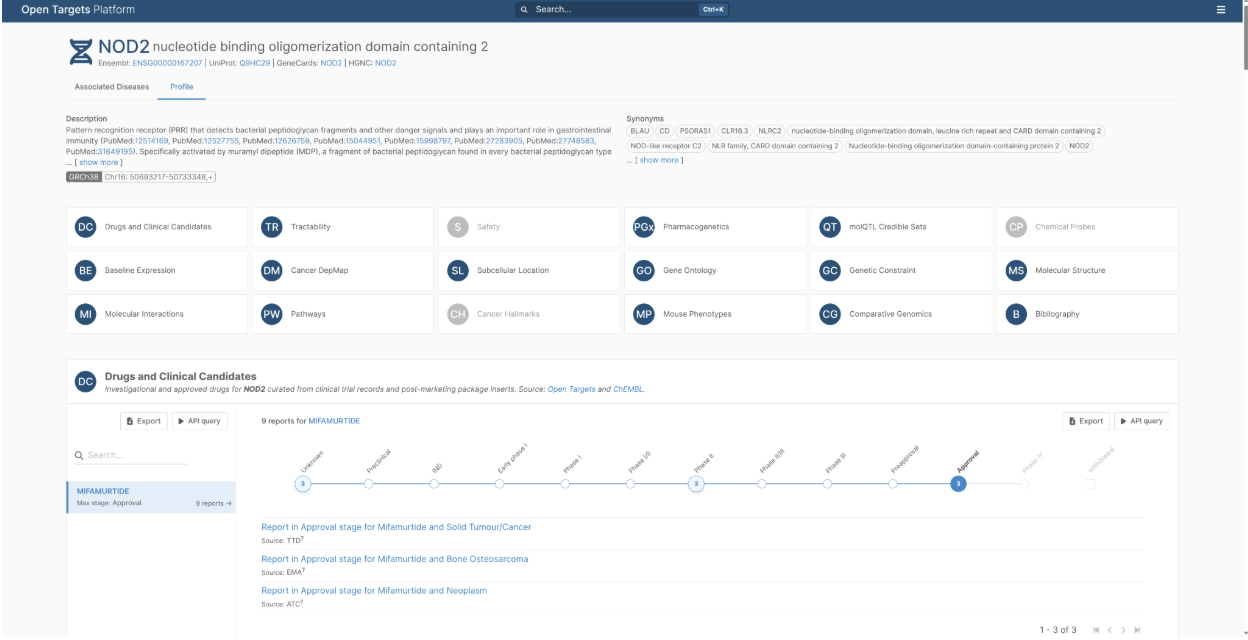Screen dimensions: 1248x640
Task: Select the IND stage node
Action: [434, 484]
